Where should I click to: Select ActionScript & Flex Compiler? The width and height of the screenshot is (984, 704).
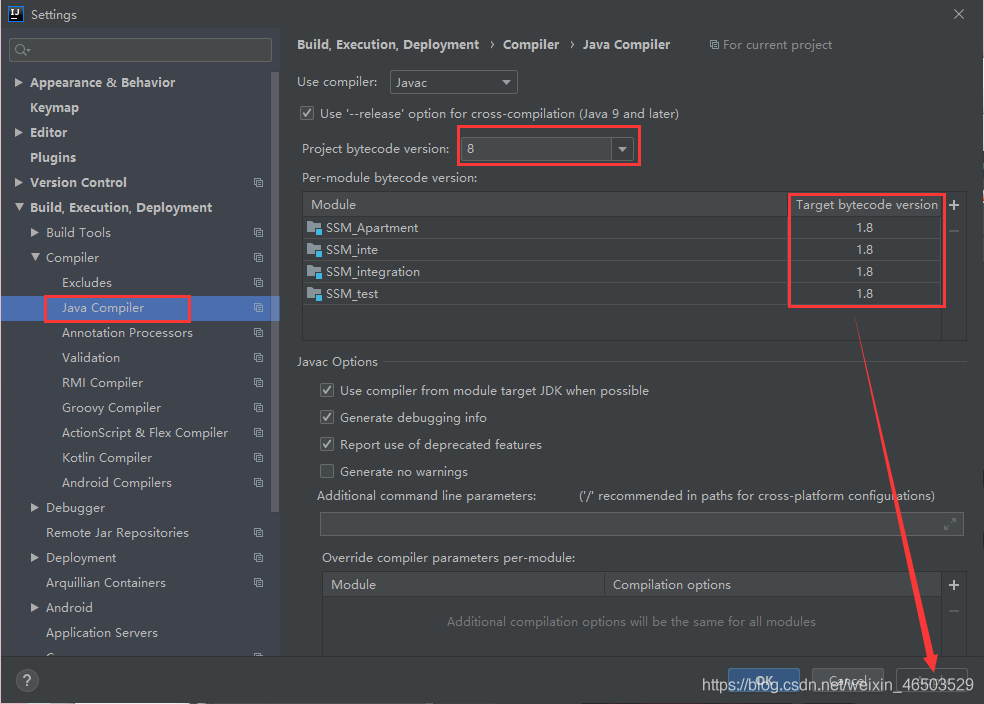[x=145, y=433]
